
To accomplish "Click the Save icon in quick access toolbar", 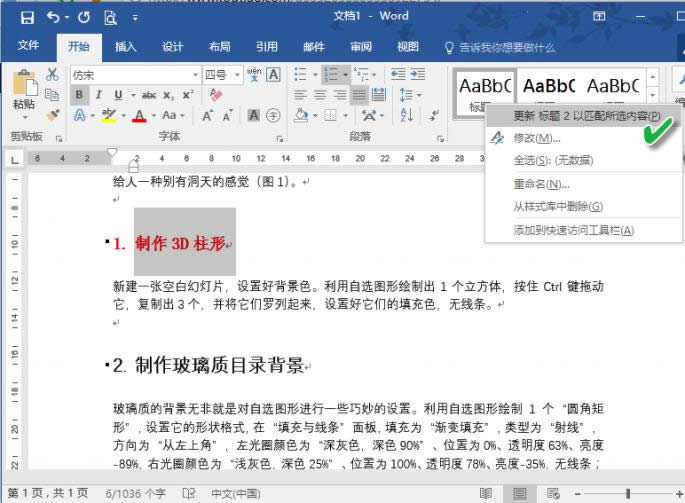I will click(26, 17).
